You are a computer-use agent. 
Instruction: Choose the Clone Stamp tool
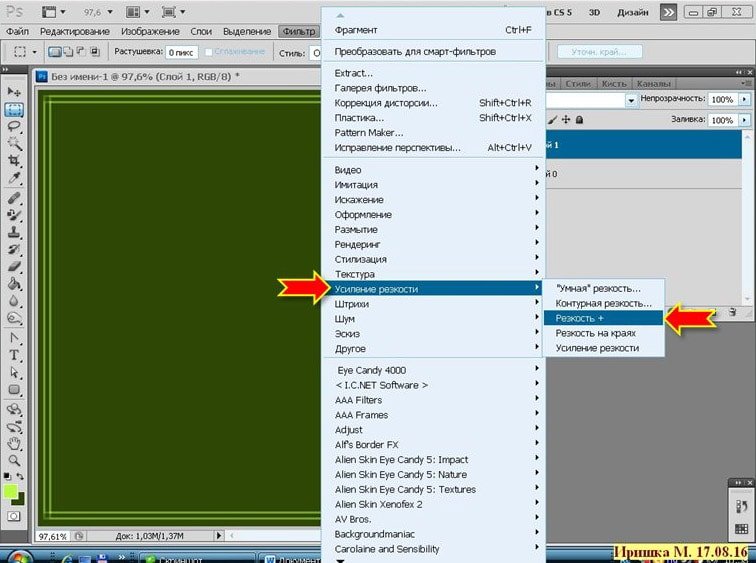pyautogui.click(x=15, y=232)
